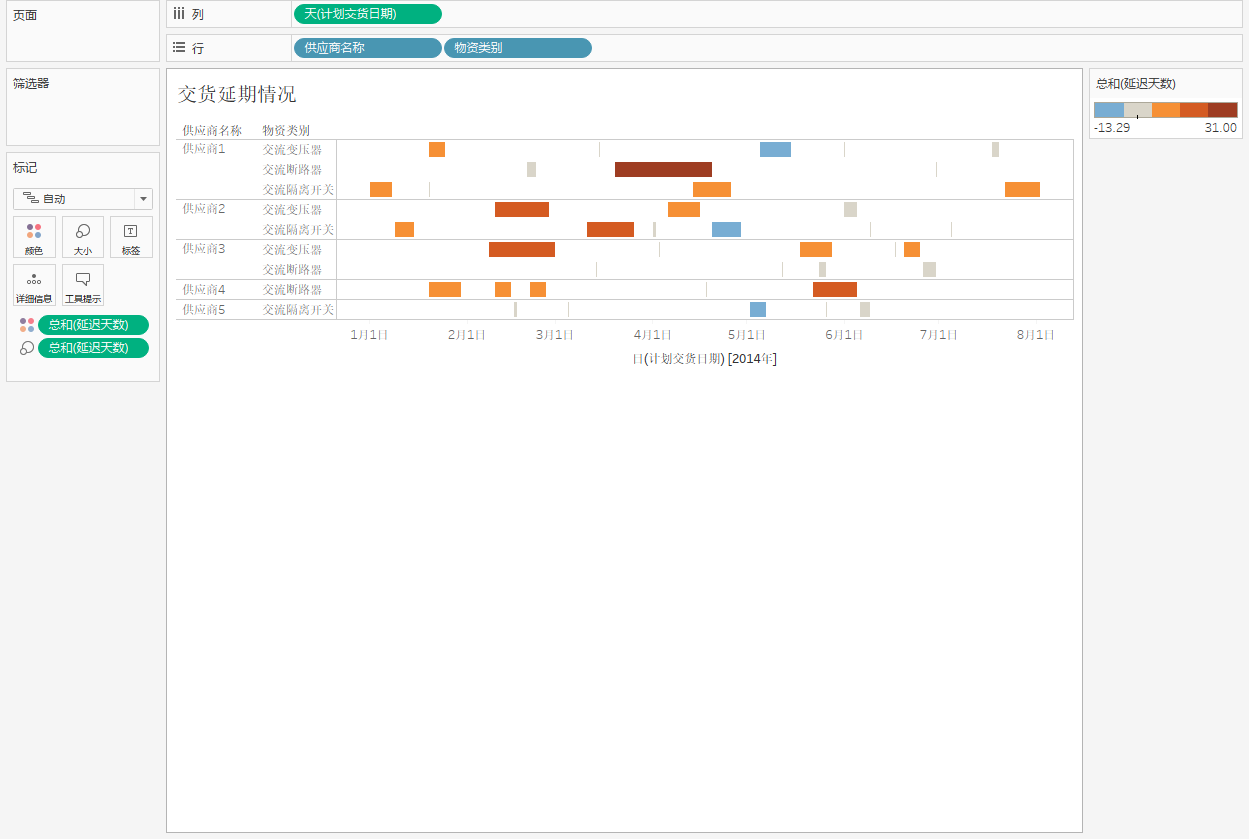Image resolution: width=1249 pixels, height=839 pixels.
Task: Click the 7月1日 axis tick label
Action: [x=939, y=335]
